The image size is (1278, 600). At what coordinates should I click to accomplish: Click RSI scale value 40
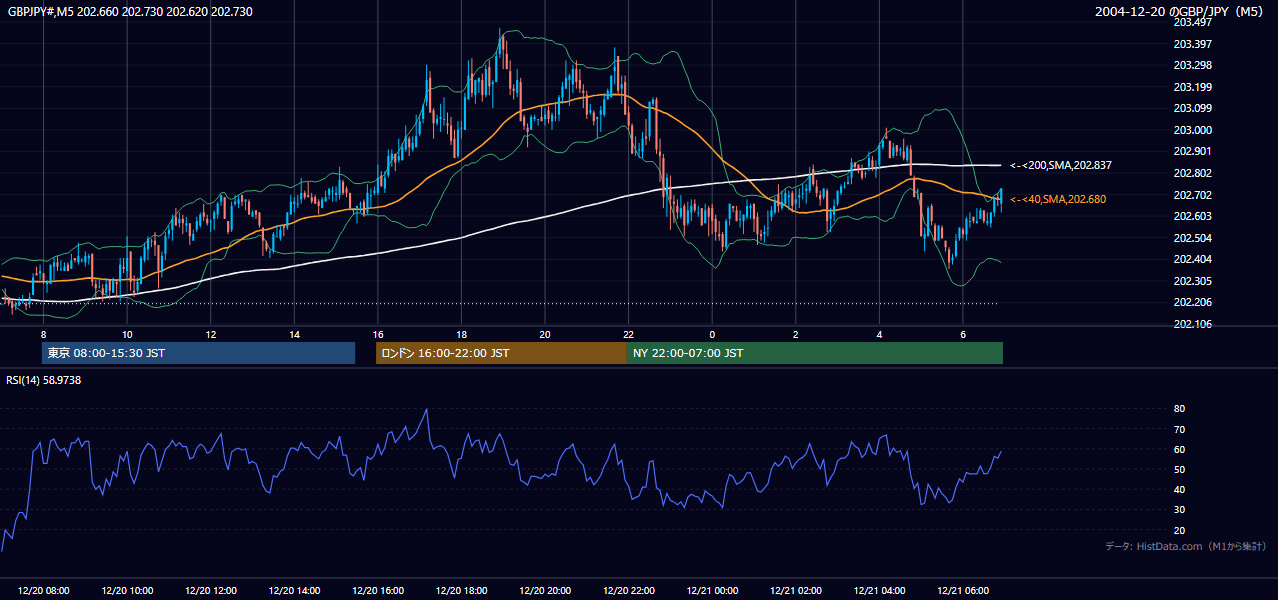click(1179, 490)
